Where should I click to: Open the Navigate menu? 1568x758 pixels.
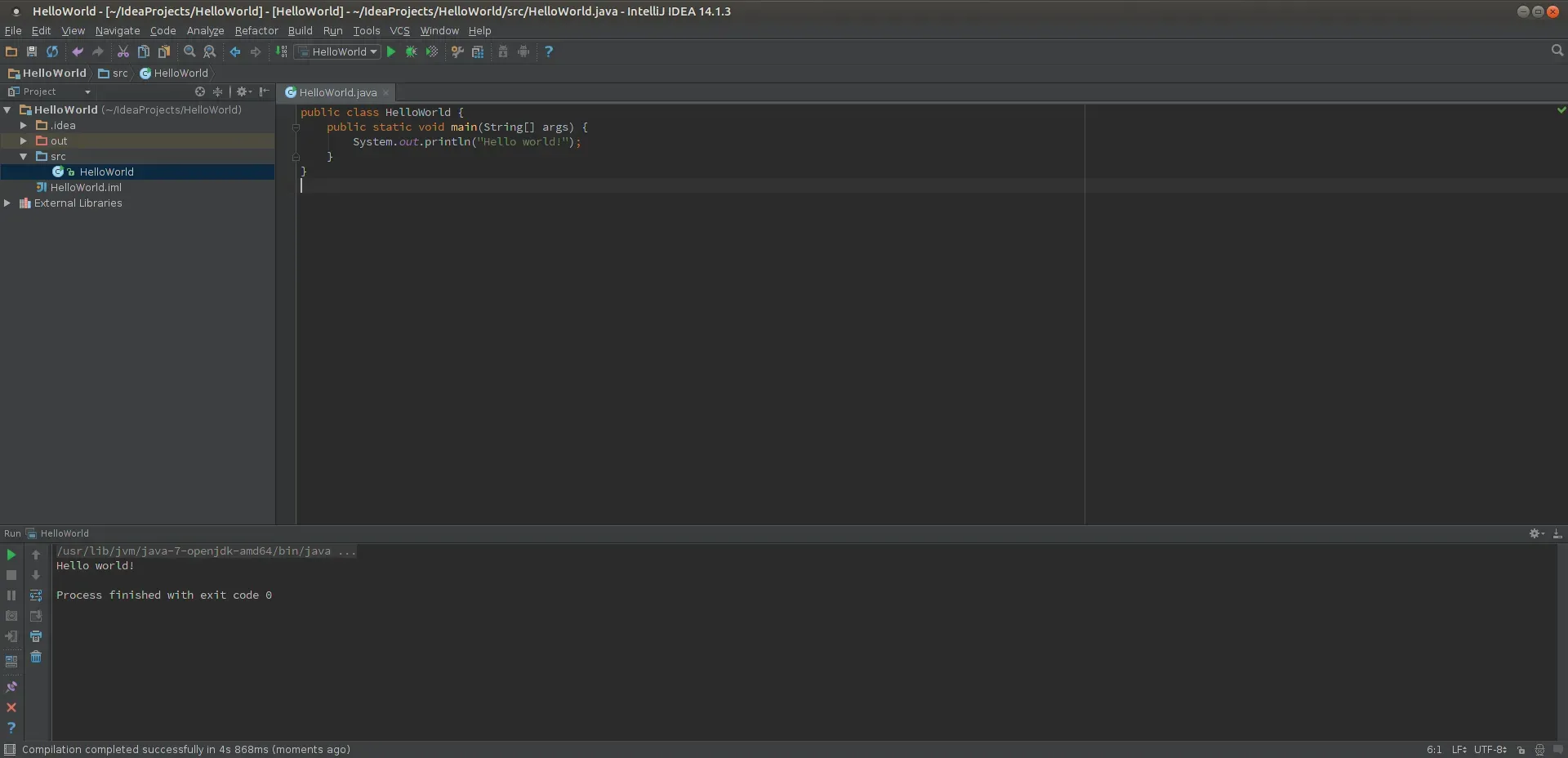(x=118, y=30)
